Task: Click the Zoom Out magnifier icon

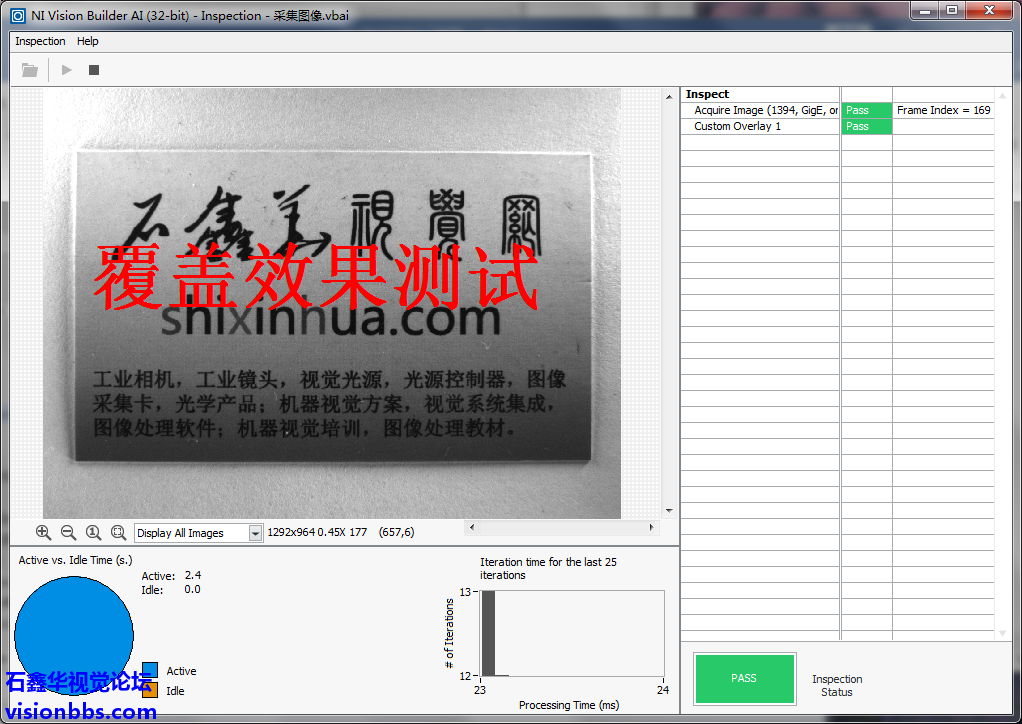Action: point(68,533)
